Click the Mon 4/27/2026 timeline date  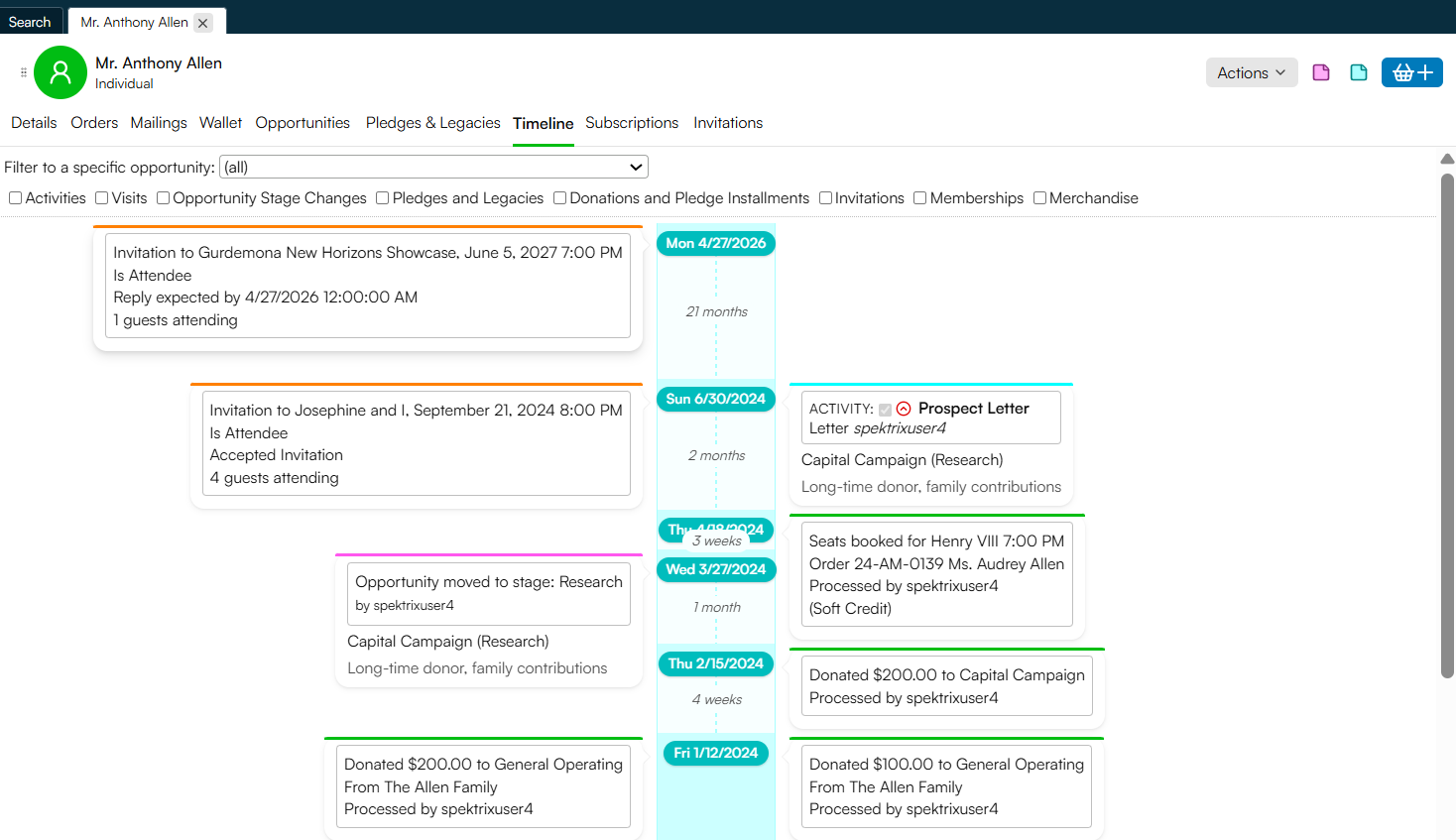(x=716, y=243)
